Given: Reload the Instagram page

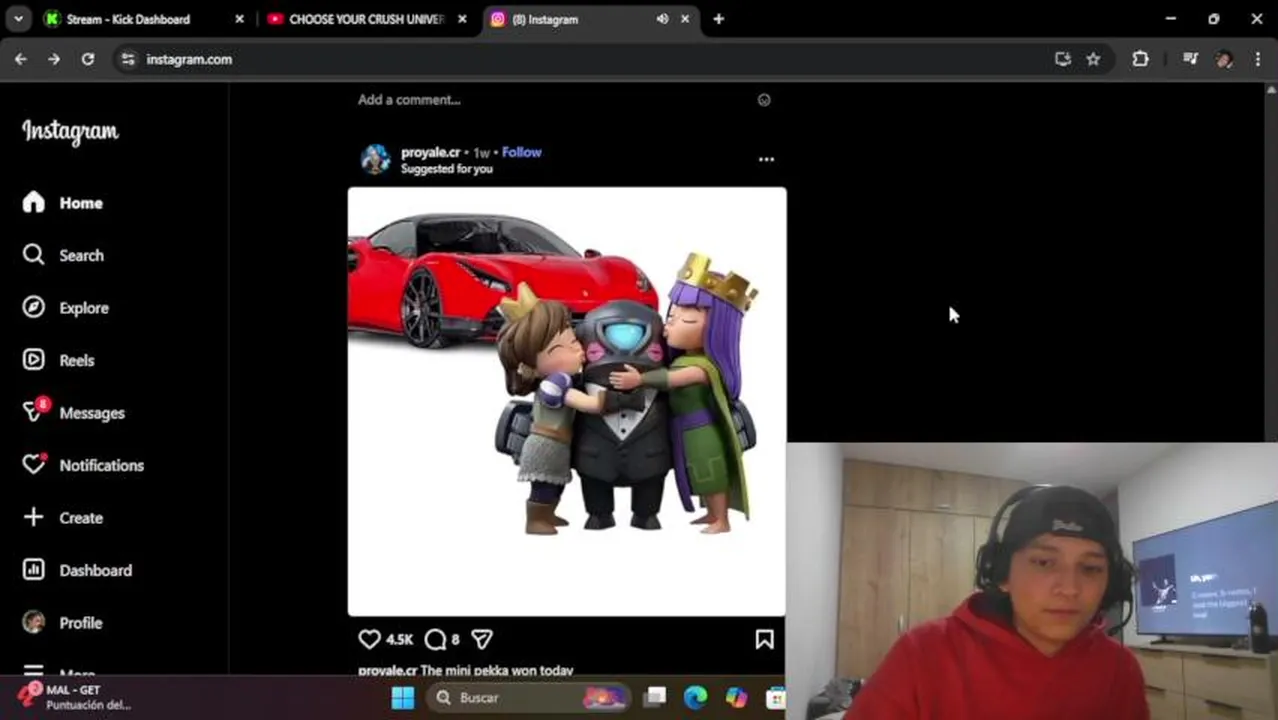Looking at the screenshot, I should [88, 59].
